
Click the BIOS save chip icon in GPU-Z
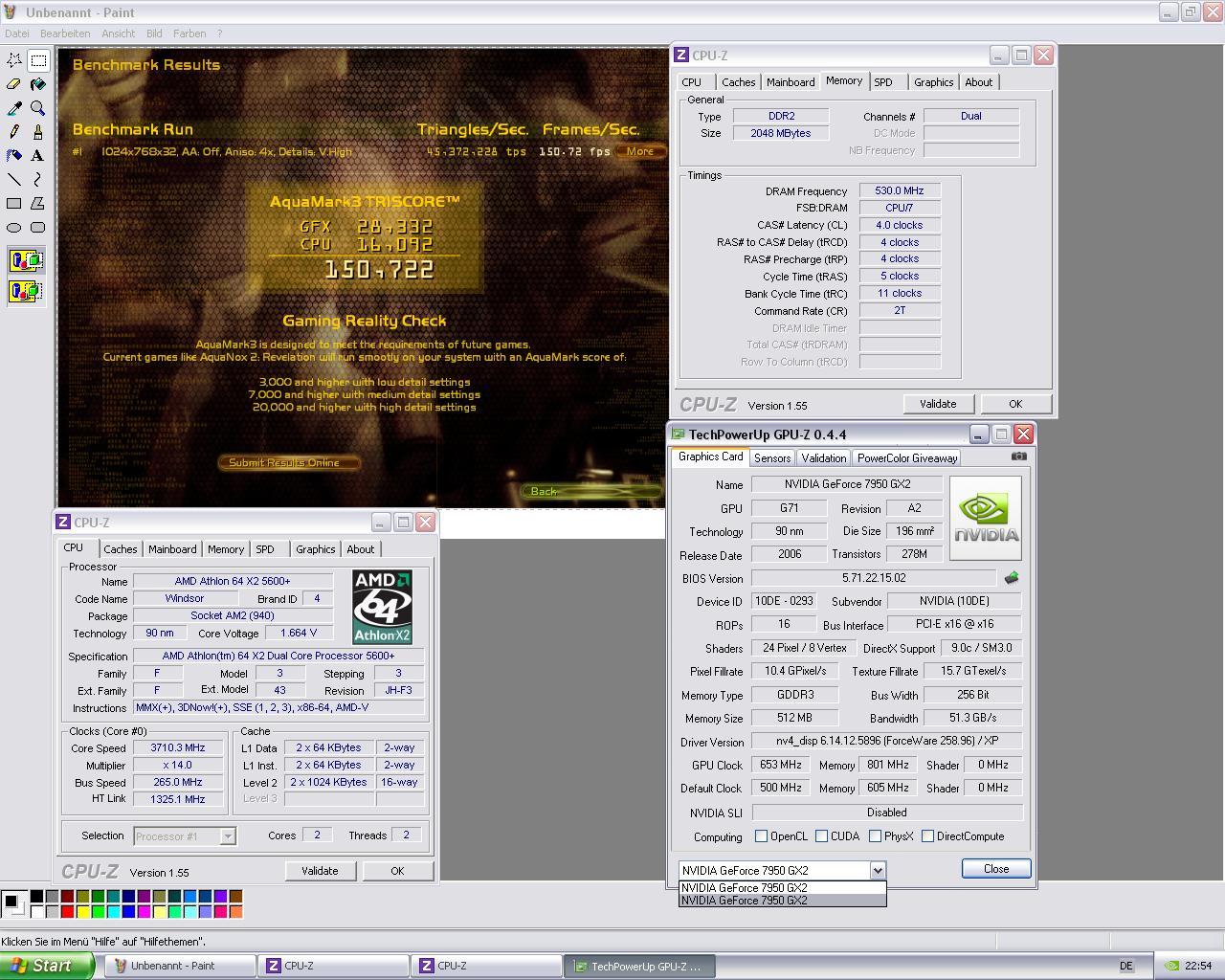[x=1012, y=578]
